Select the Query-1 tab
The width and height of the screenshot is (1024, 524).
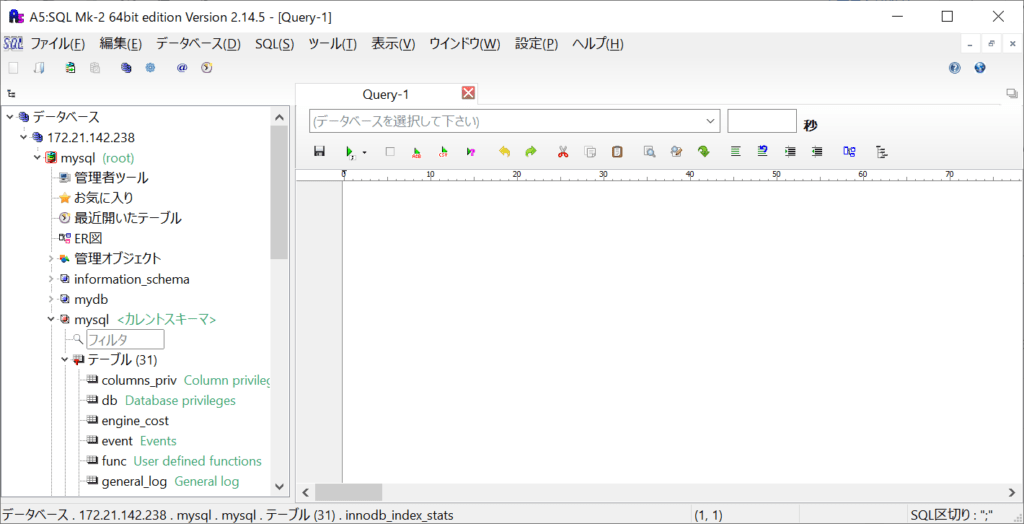[x=386, y=95]
